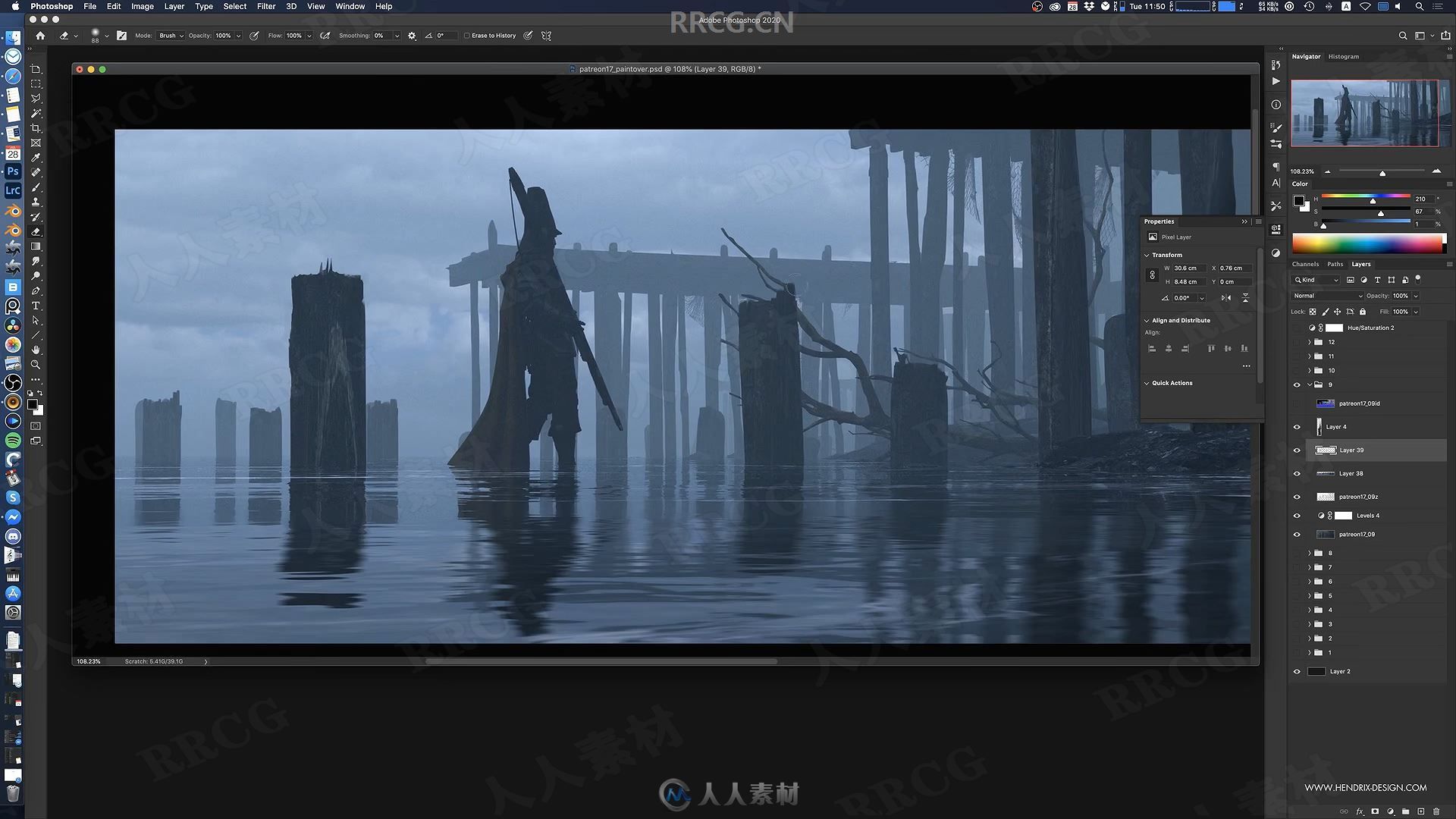Open layer Kind filter dropdown
This screenshot has height=819, width=1456.
coord(1316,280)
